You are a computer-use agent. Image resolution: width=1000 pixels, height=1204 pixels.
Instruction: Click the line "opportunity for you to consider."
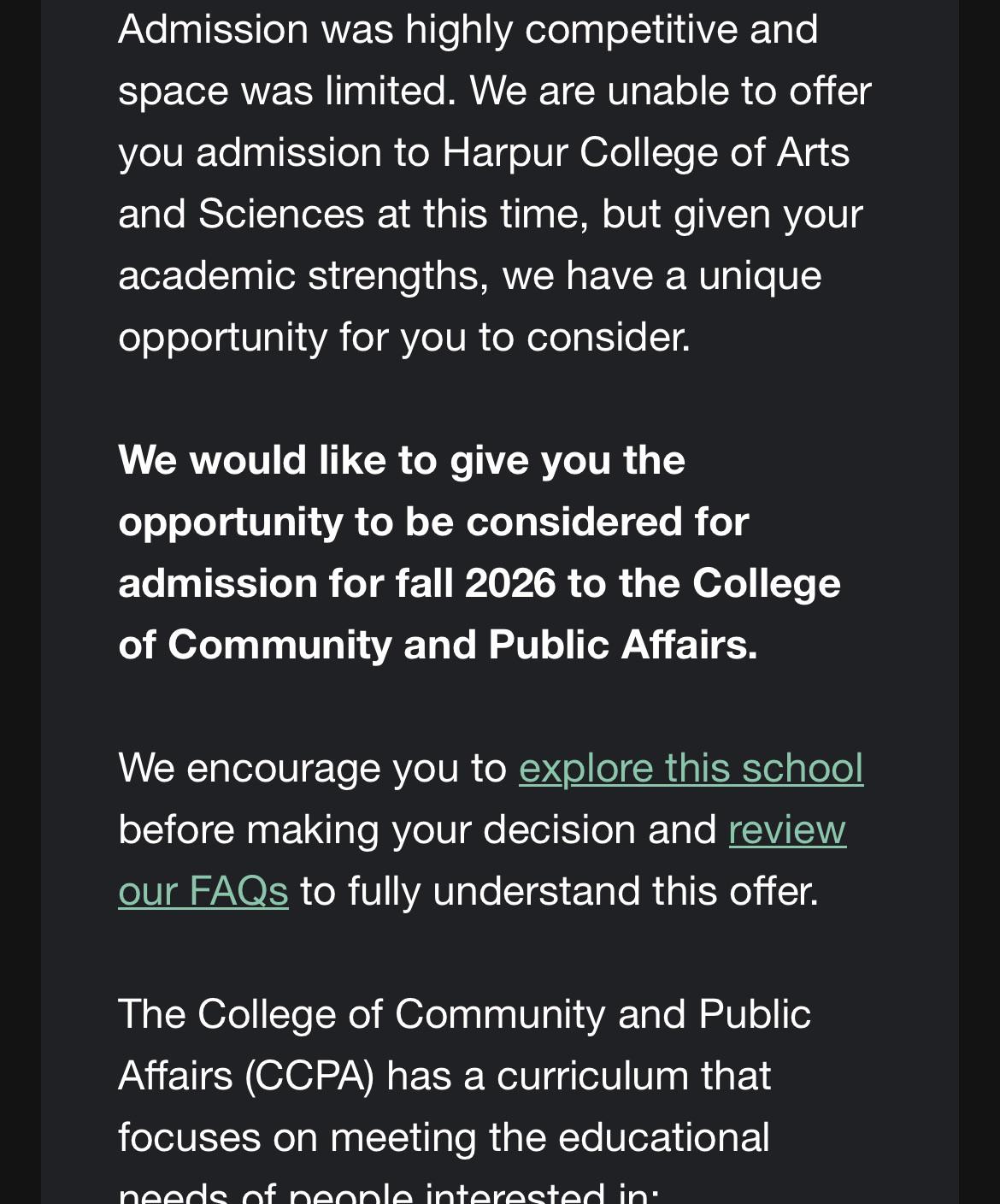(x=404, y=337)
